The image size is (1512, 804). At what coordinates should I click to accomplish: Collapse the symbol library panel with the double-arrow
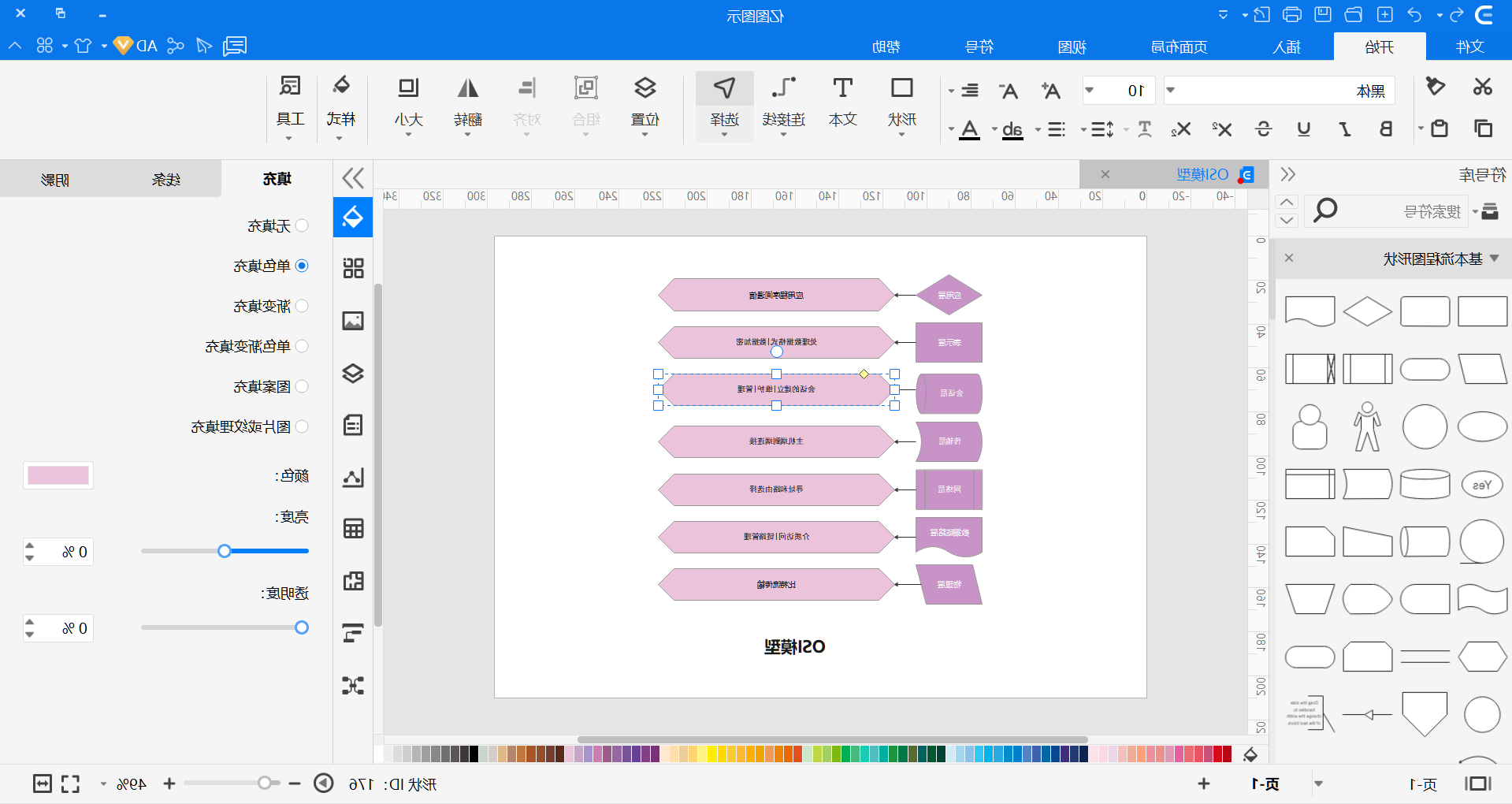[x=1288, y=174]
